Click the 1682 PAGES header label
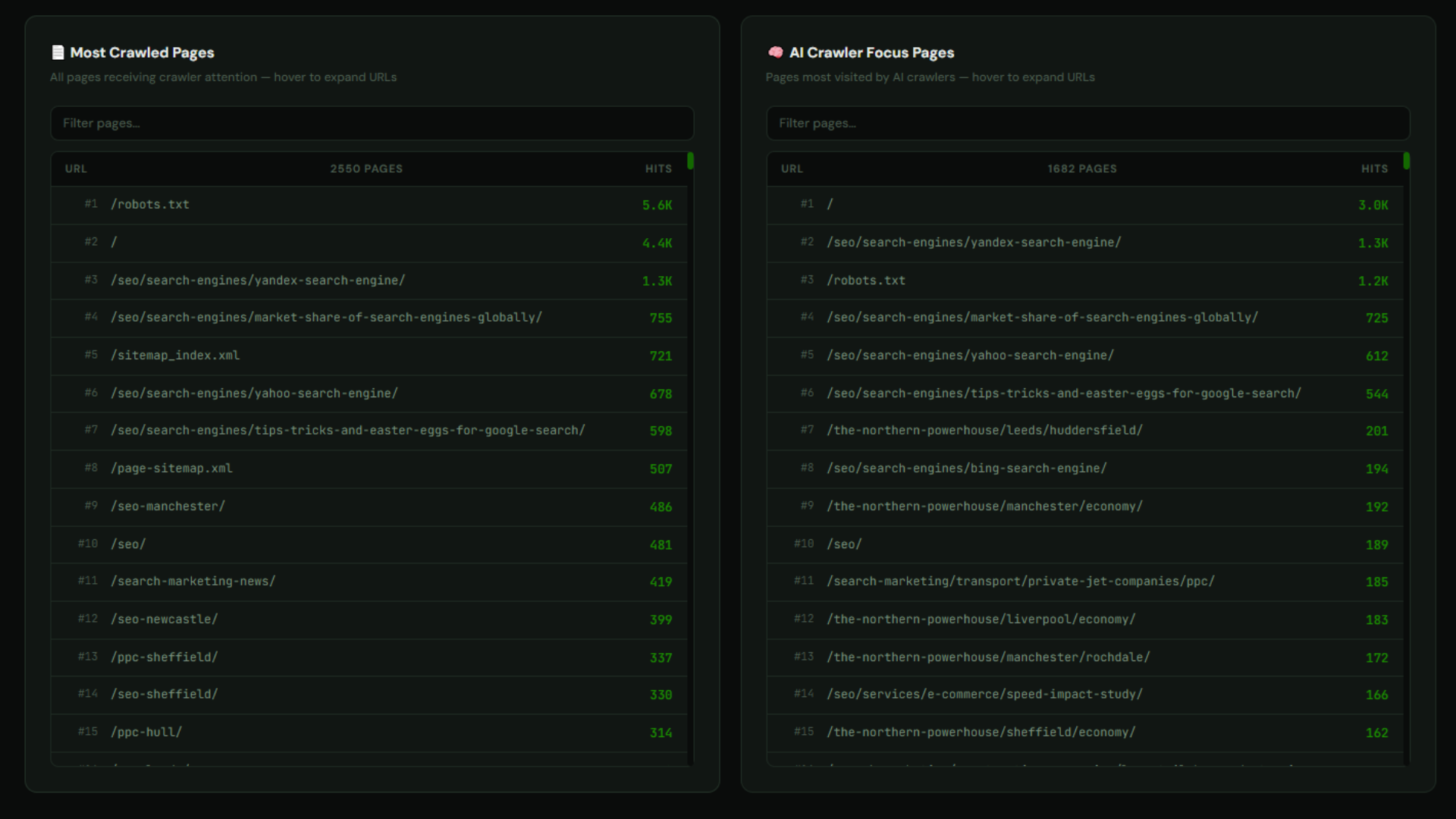The height and width of the screenshot is (819, 1456). (1082, 169)
